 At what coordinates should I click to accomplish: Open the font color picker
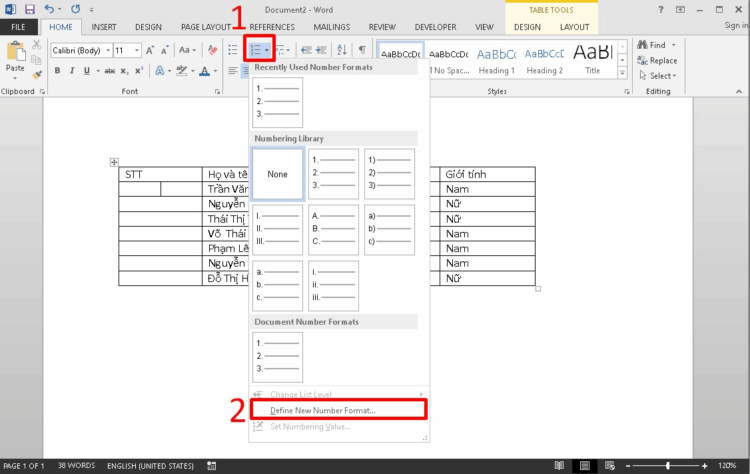[207, 71]
